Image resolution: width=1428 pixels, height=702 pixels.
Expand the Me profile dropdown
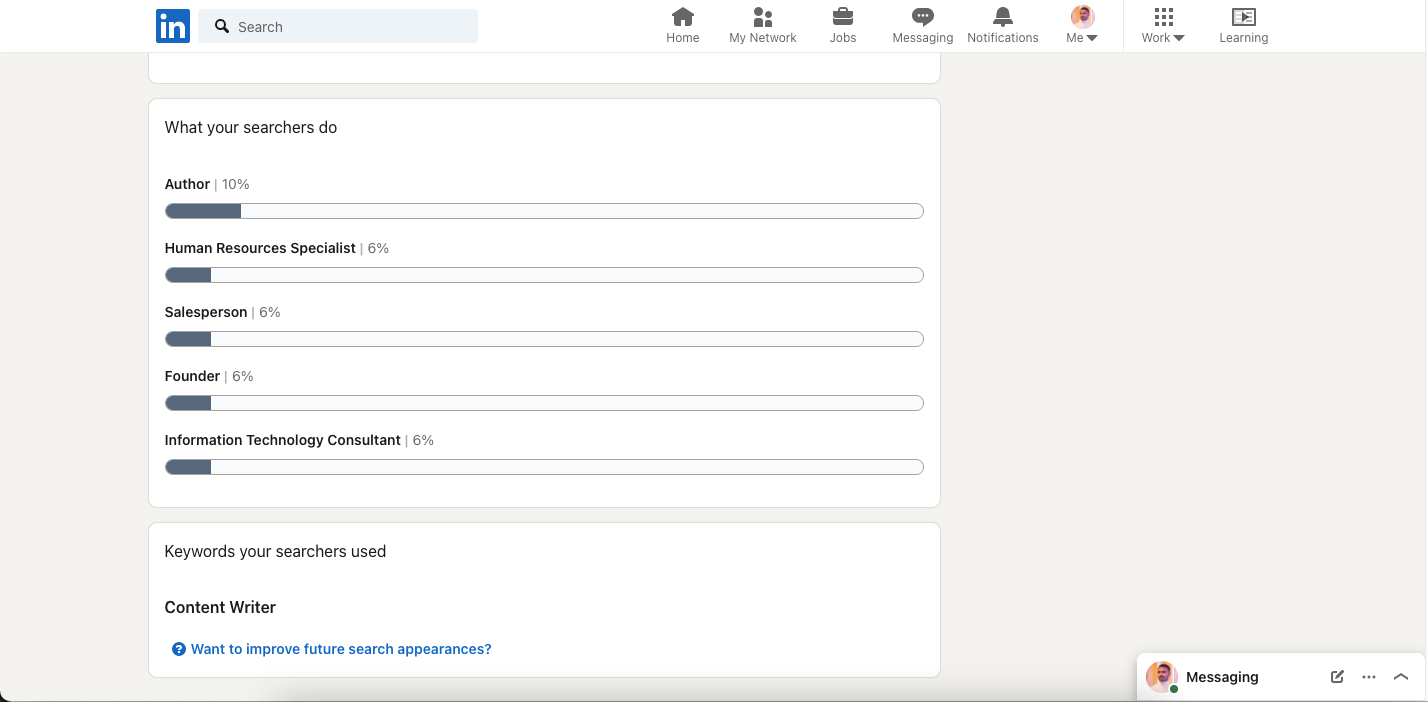tap(1082, 26)
